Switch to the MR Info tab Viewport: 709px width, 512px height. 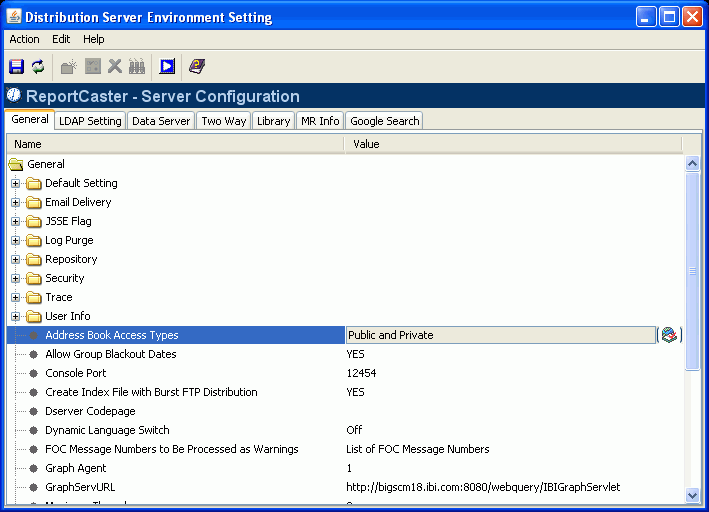(320, 121)
